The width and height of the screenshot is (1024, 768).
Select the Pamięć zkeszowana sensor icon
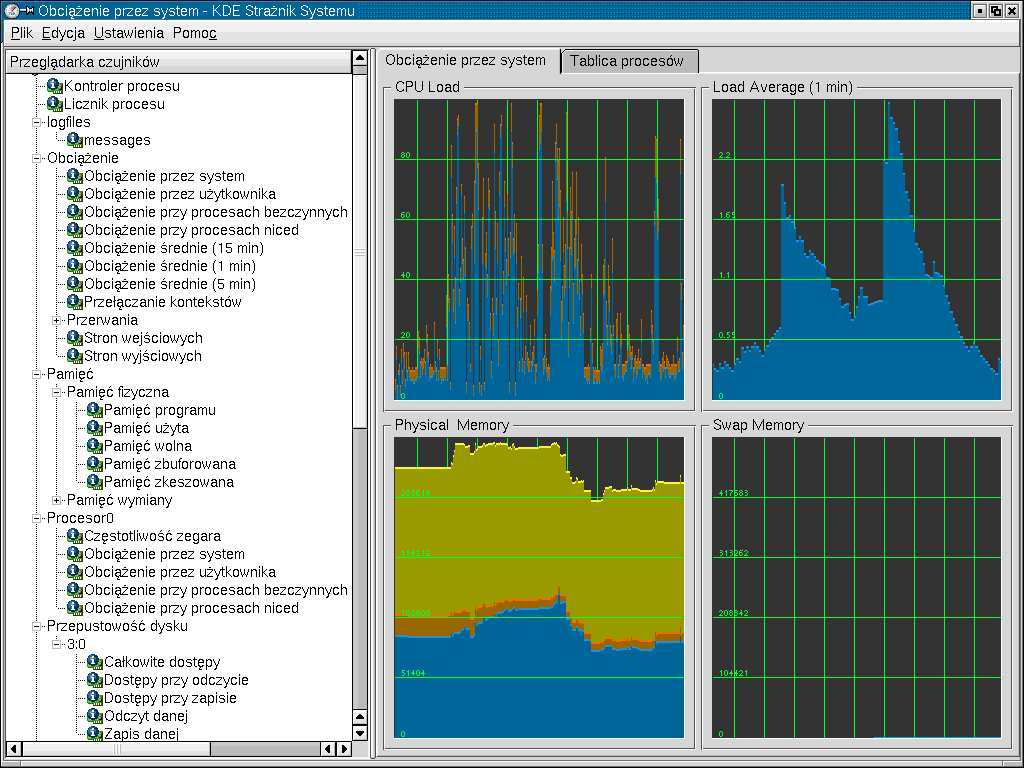click(x=95, y=482)
